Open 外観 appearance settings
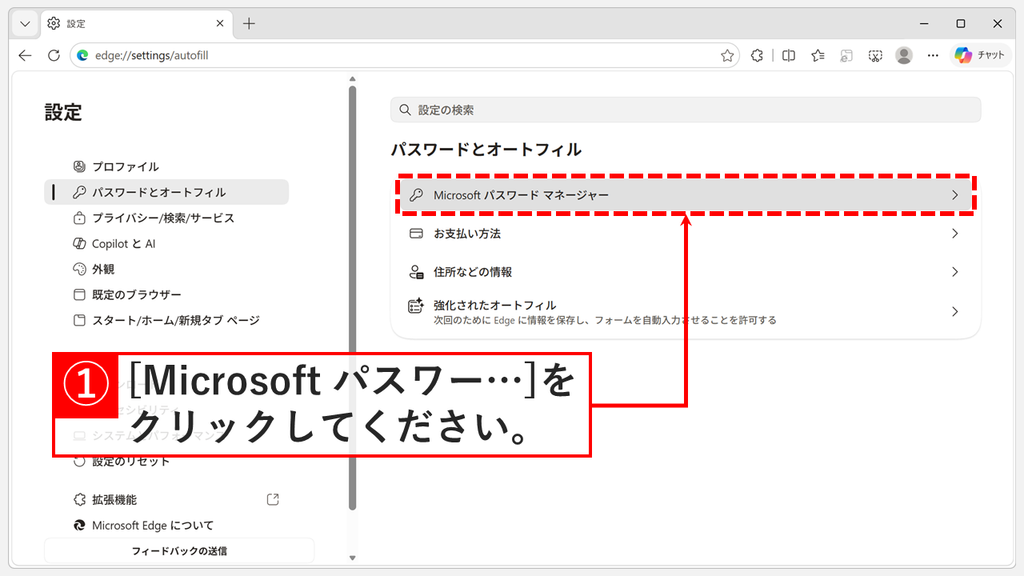Image resolution: width=1024 pixels, height=576 pixels. tap(167, 269)
